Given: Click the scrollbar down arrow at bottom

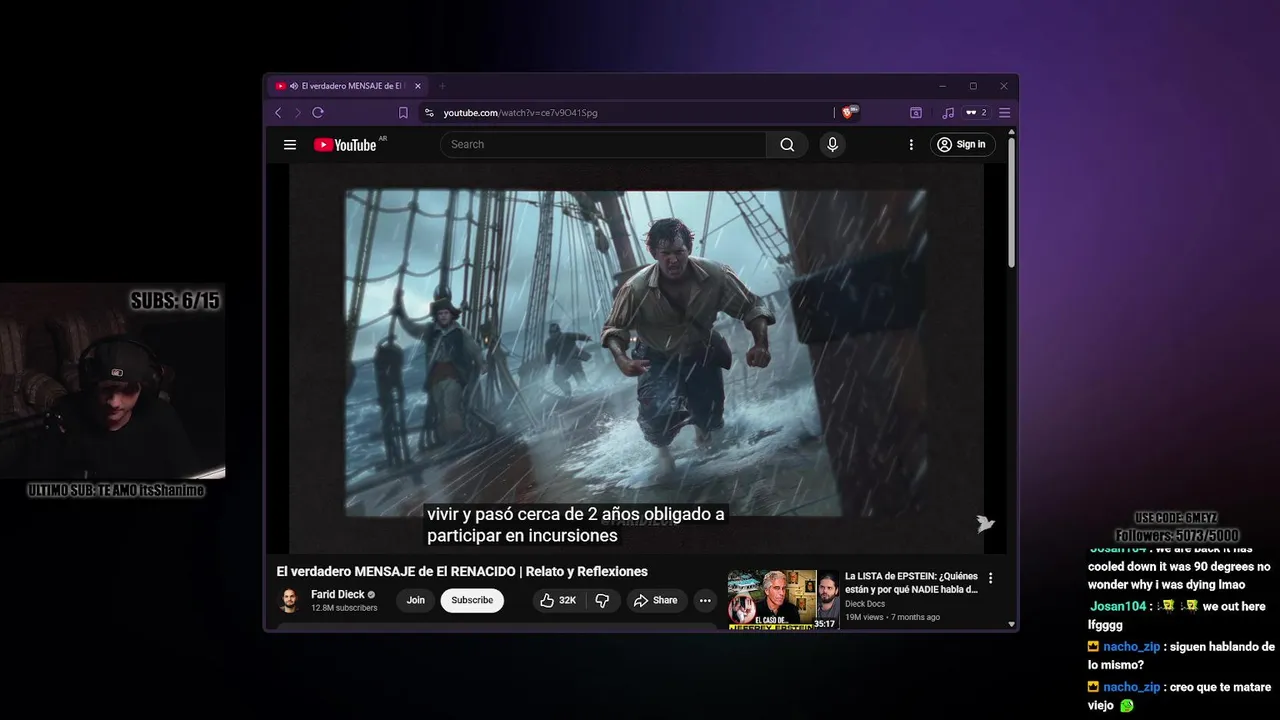Looking at the screenshot, I should [1012, 625].
